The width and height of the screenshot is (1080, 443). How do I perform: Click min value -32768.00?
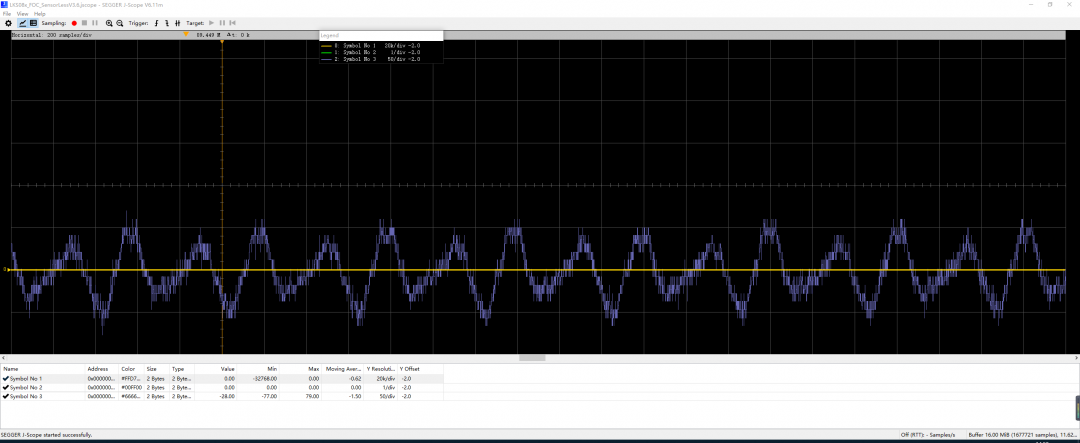coord(263,379)
